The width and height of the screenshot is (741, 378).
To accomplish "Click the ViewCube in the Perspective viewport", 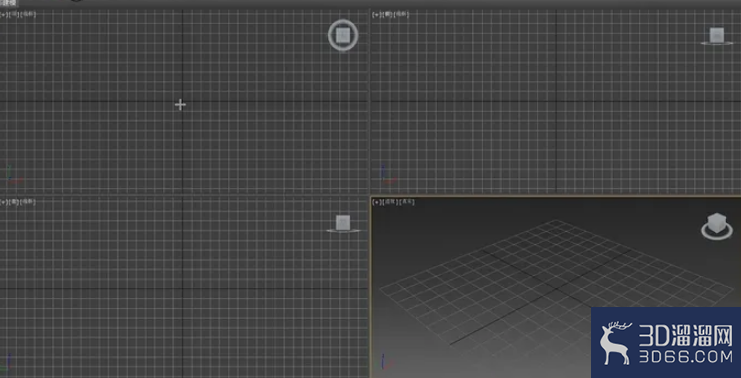I will 717,223.
